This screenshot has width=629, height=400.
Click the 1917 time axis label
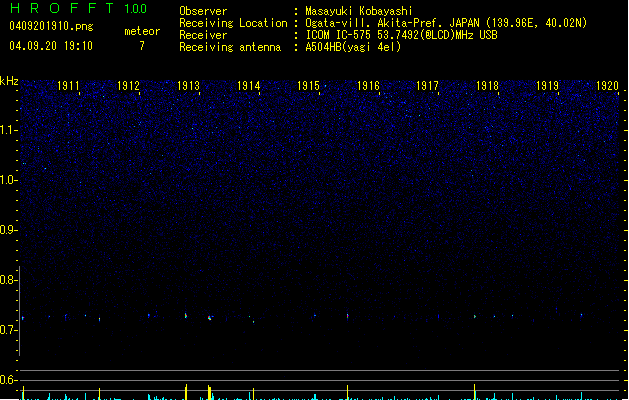coord(428,86)
